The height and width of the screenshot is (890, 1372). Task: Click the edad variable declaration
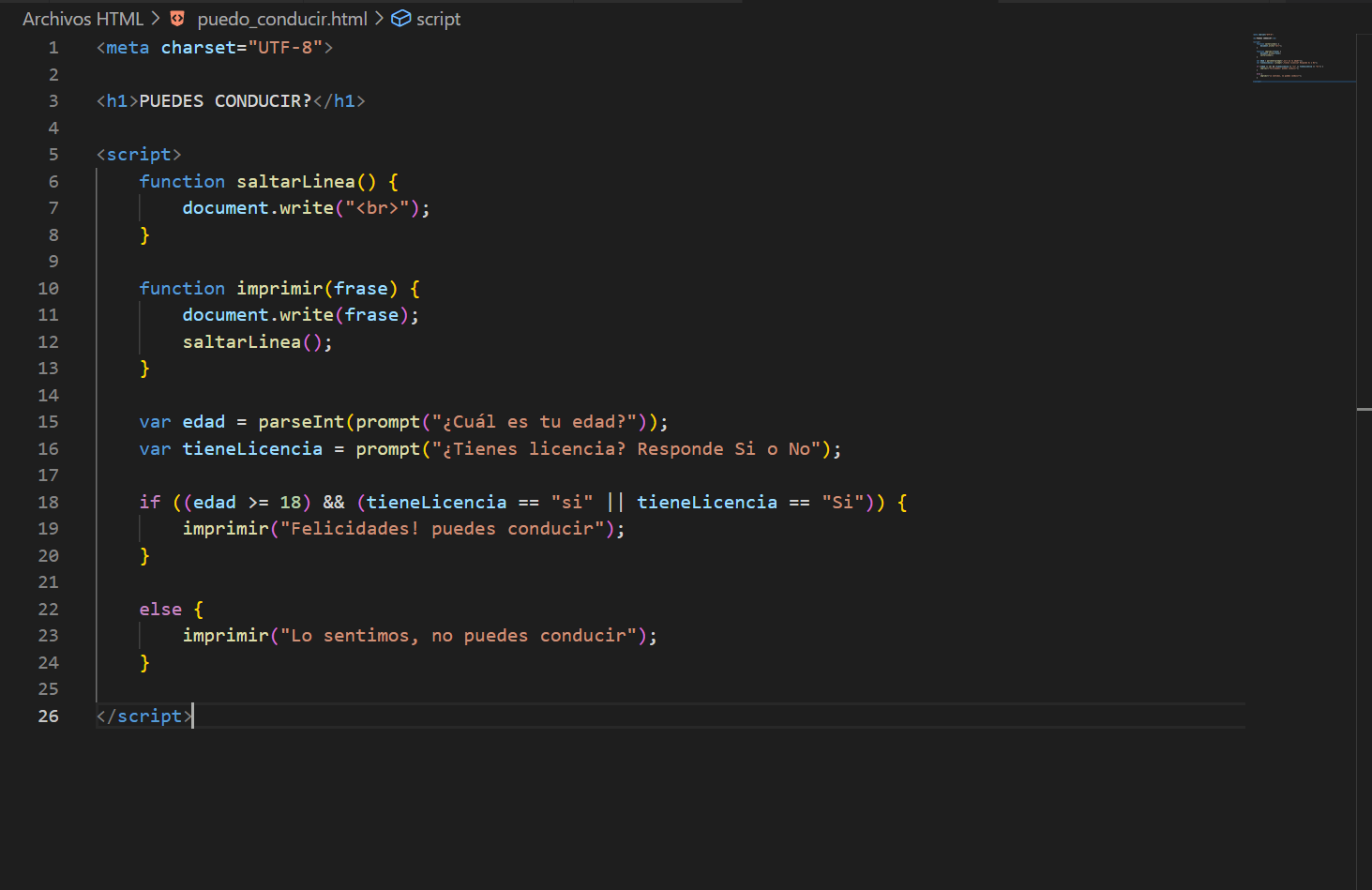point(204,422)
